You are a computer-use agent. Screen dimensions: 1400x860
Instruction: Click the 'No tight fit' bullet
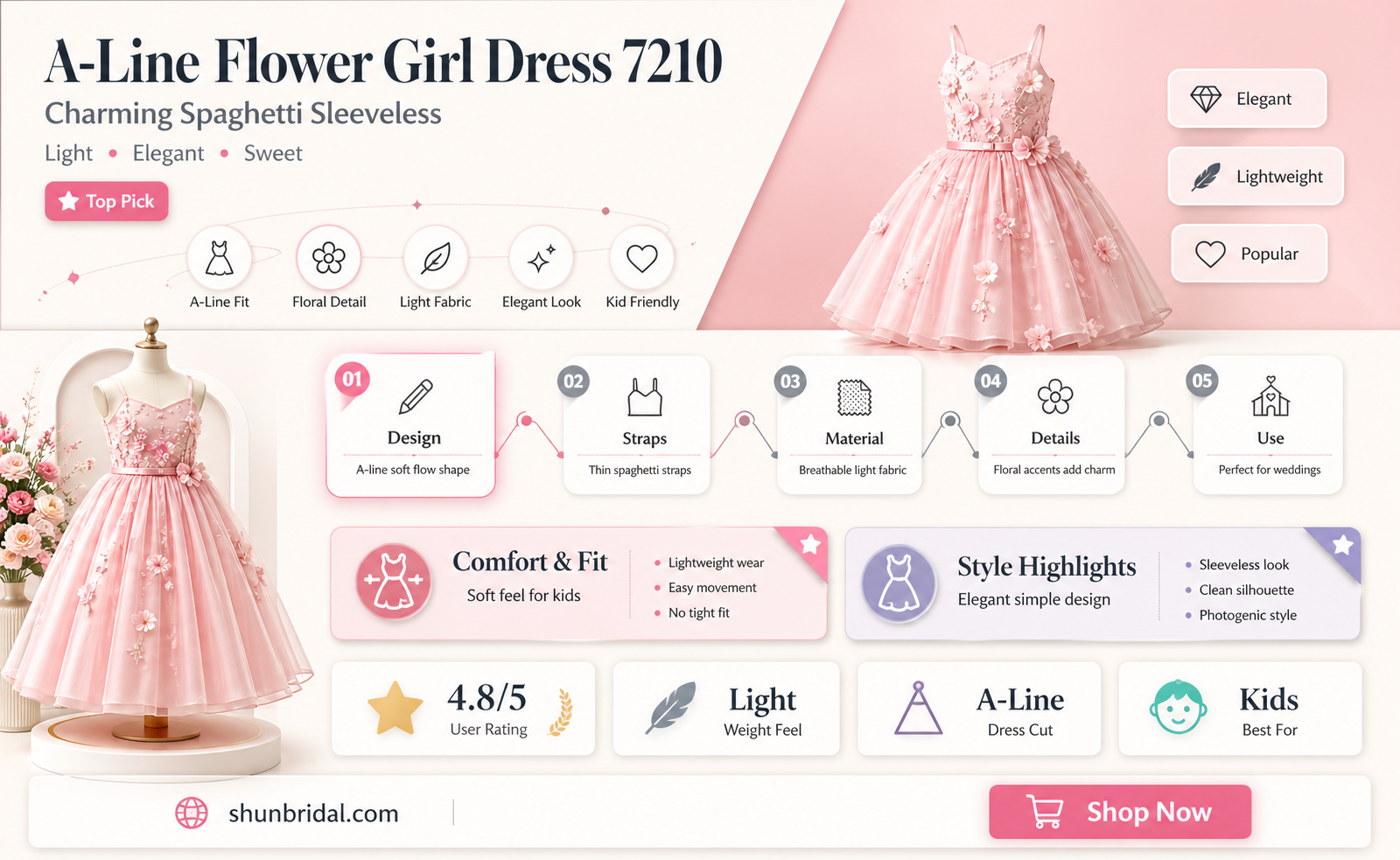click(x=698, y=613)
